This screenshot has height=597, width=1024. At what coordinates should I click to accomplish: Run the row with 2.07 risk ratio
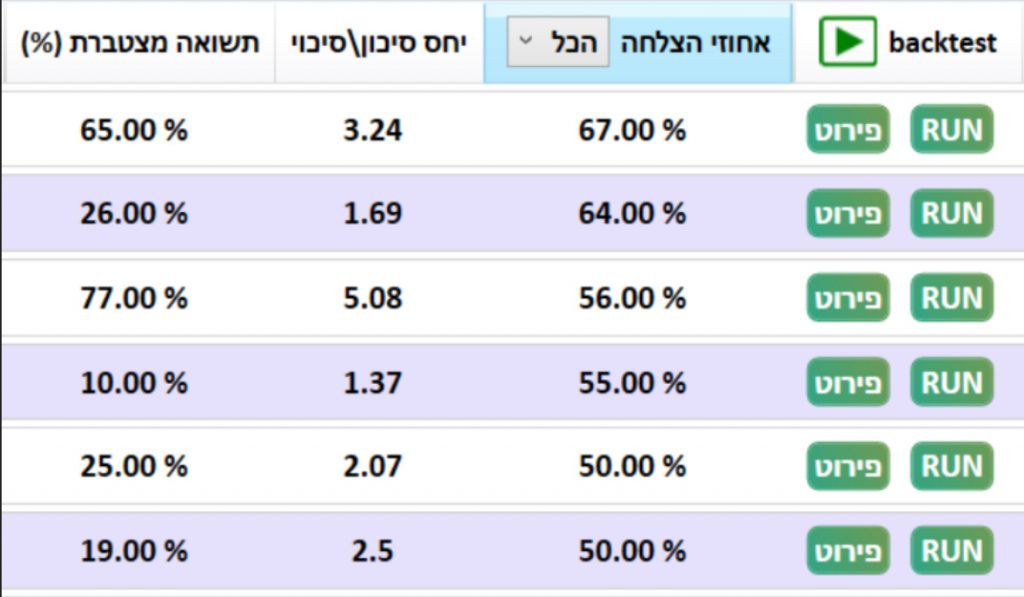coord(950,466)
